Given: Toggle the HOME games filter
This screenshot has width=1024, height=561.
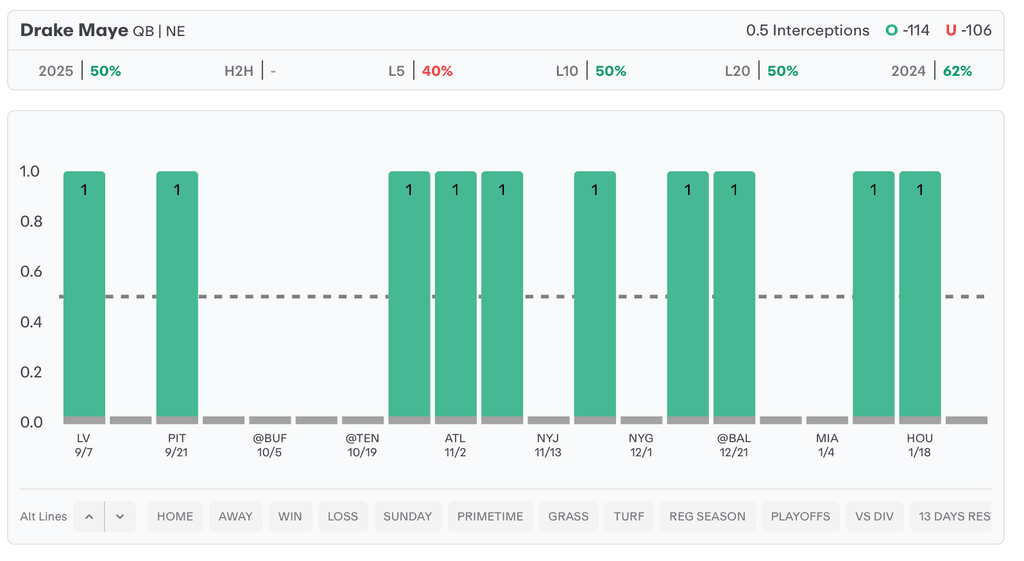Looking at the screenshot, I should (x=175, y=517).
